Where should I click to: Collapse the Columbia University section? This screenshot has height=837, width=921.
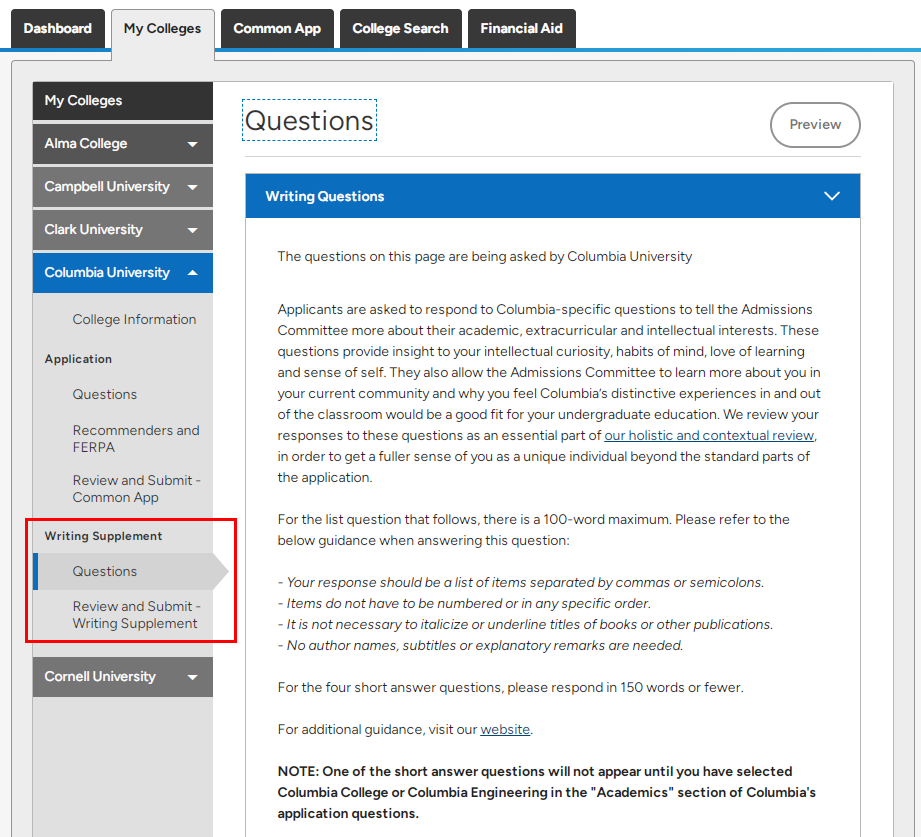123,273
